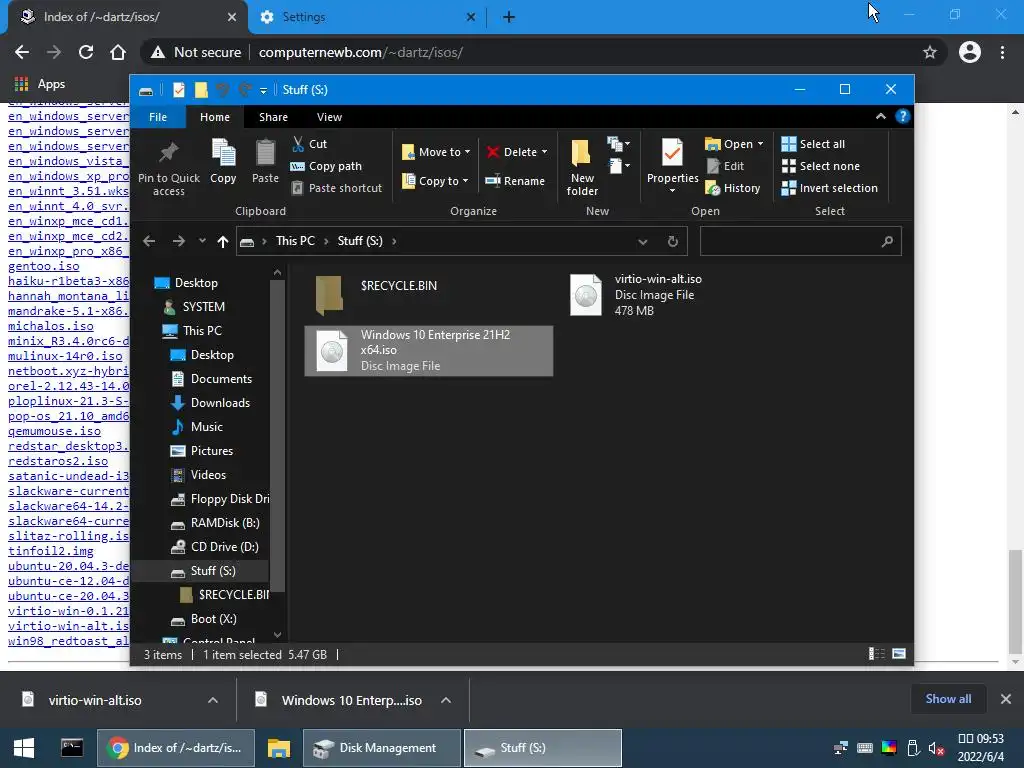Screen dimensions: 1024x768
Task: Open the Windows Start menu
Action: 24,748
